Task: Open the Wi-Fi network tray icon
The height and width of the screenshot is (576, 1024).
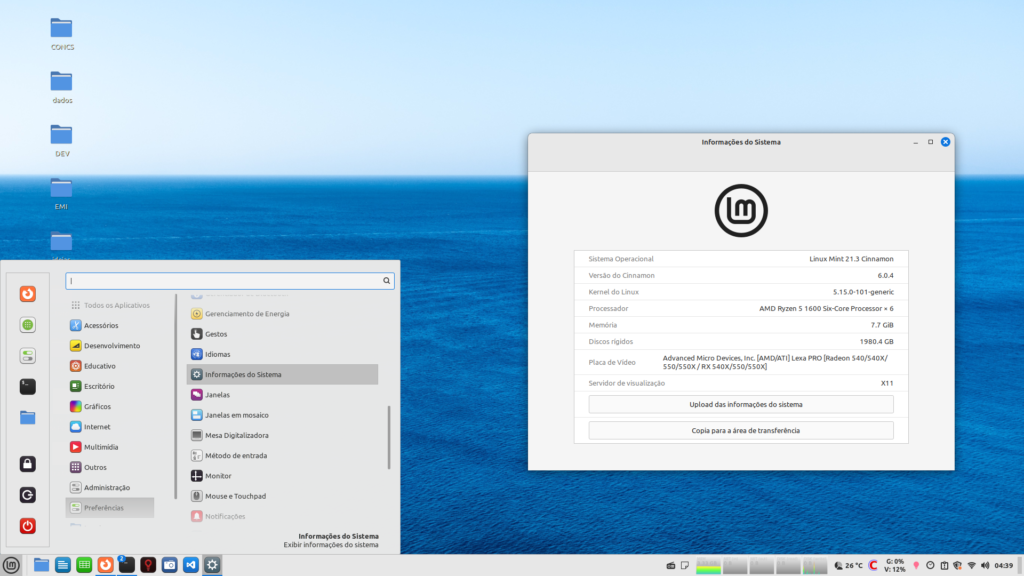Action: tap(970, 565)
